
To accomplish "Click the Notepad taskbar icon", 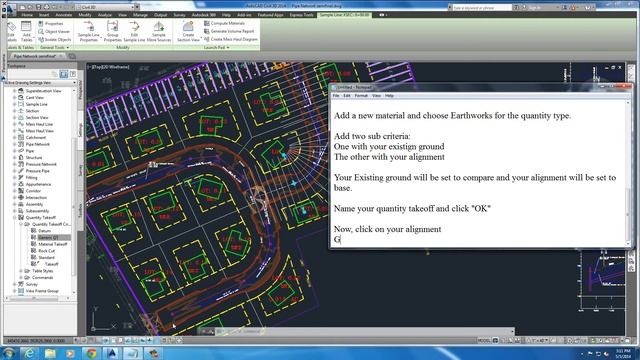I will coord(133,353).
